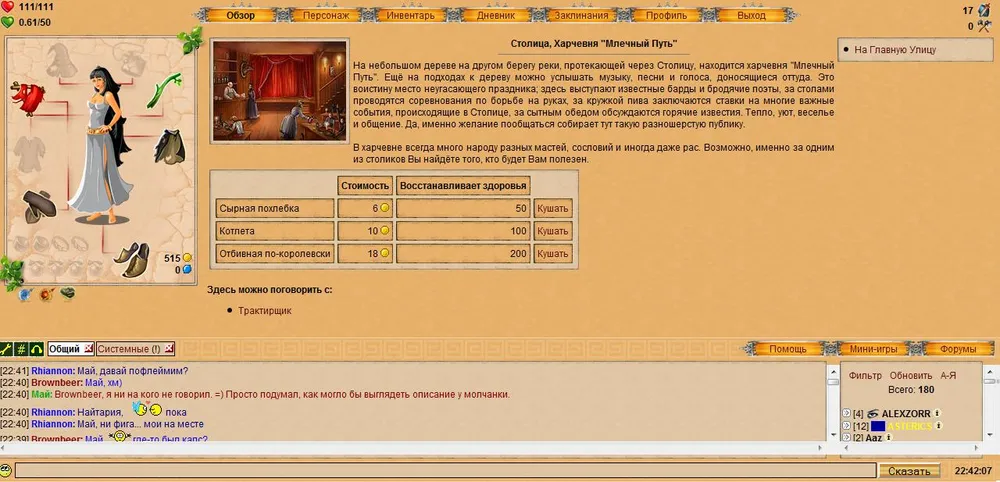Click the chat message input field
This screenshot has height=482, width=1000.
click(445, 471)
